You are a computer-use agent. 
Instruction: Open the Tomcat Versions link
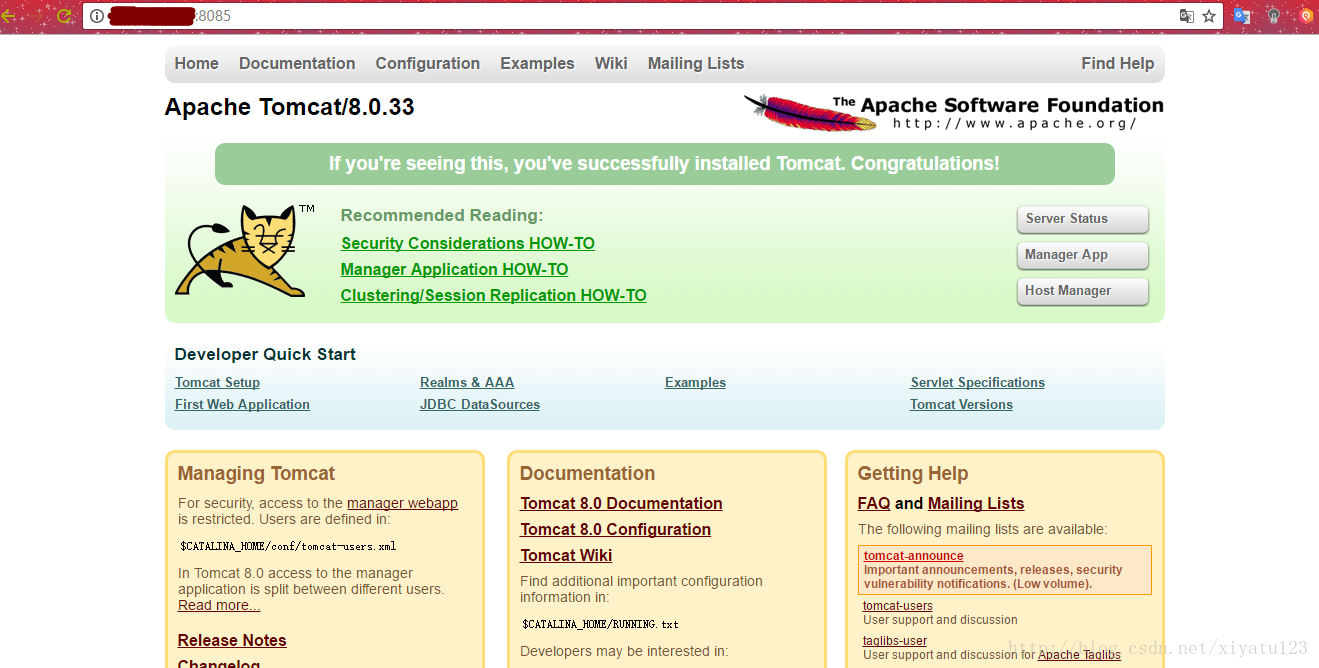pyautogui.click(x=961, y=404)
